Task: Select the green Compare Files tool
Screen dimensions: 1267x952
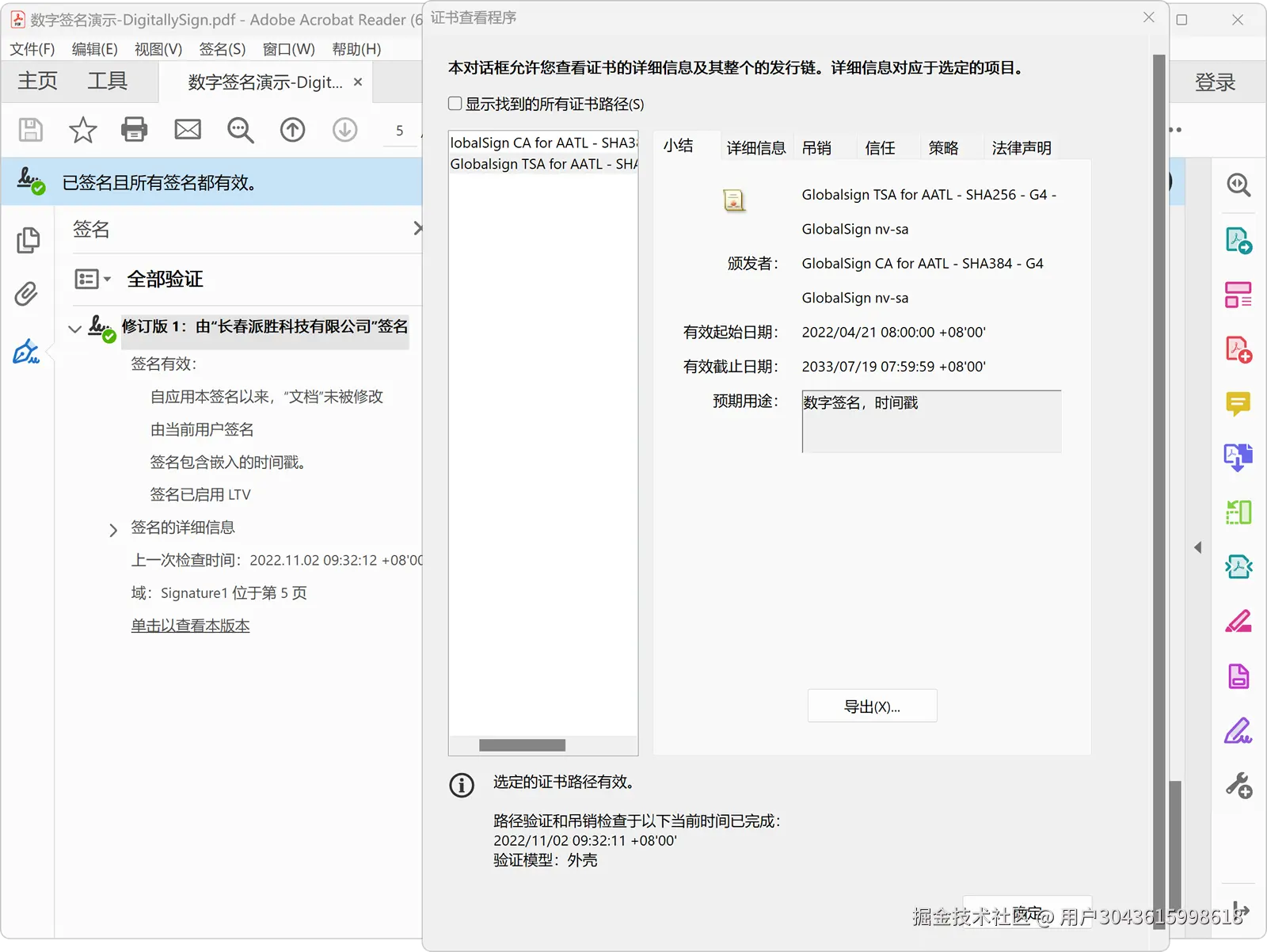Action: coord(1238,512)
